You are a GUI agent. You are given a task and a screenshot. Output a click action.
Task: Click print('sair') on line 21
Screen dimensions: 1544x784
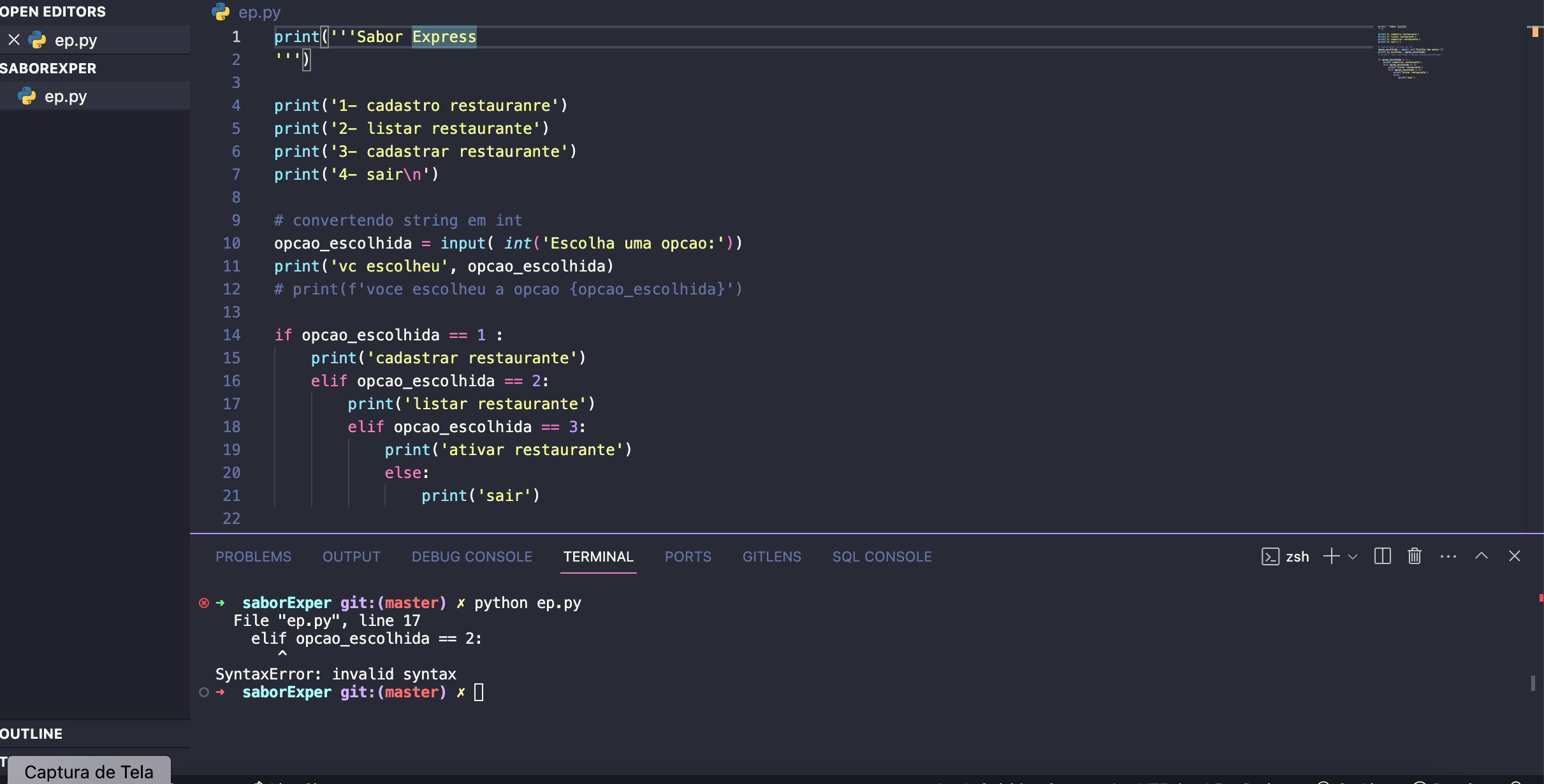tap(481, 496)
